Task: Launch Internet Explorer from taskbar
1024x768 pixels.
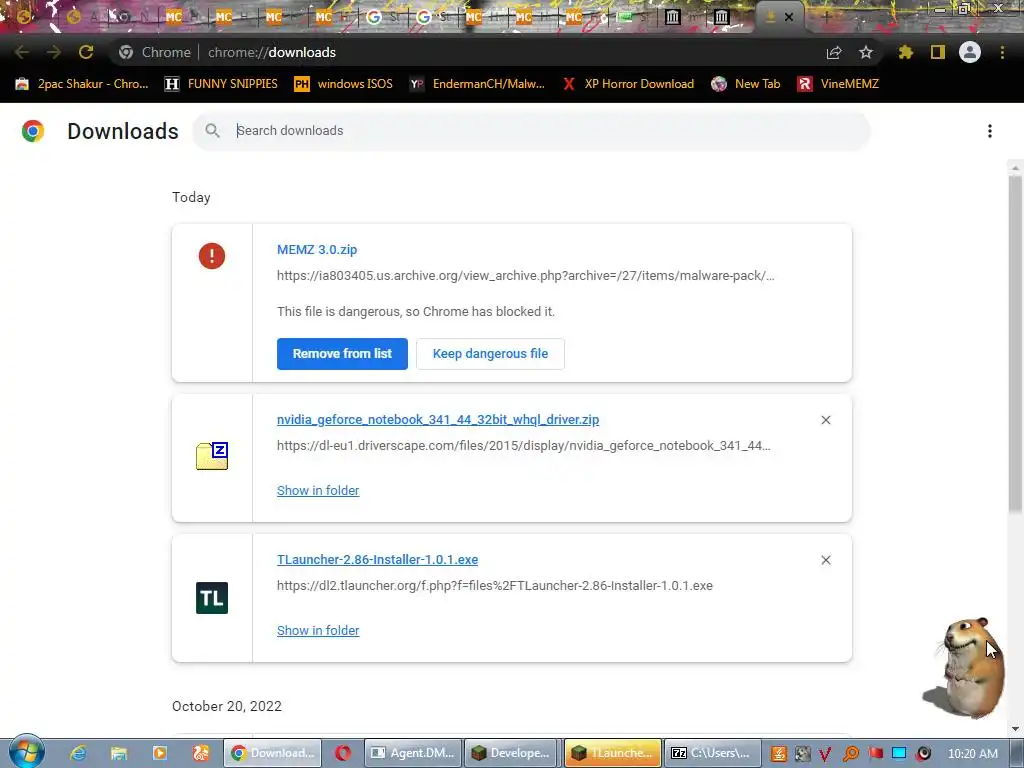Action: pos(78,753)
